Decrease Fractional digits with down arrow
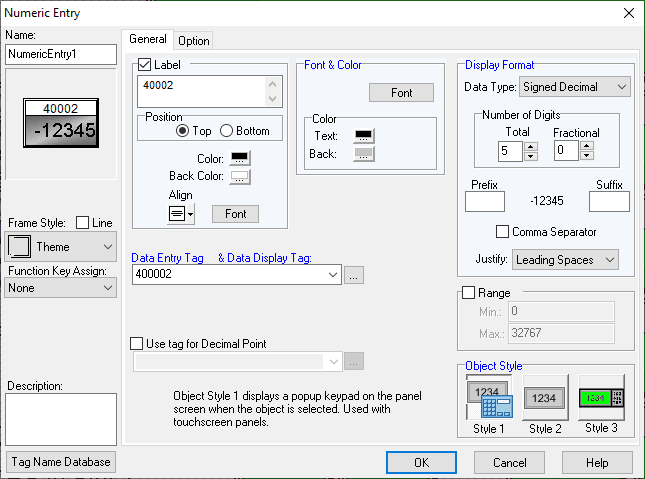The width and height of the screenshot is (645, 479). click(587, 156)
